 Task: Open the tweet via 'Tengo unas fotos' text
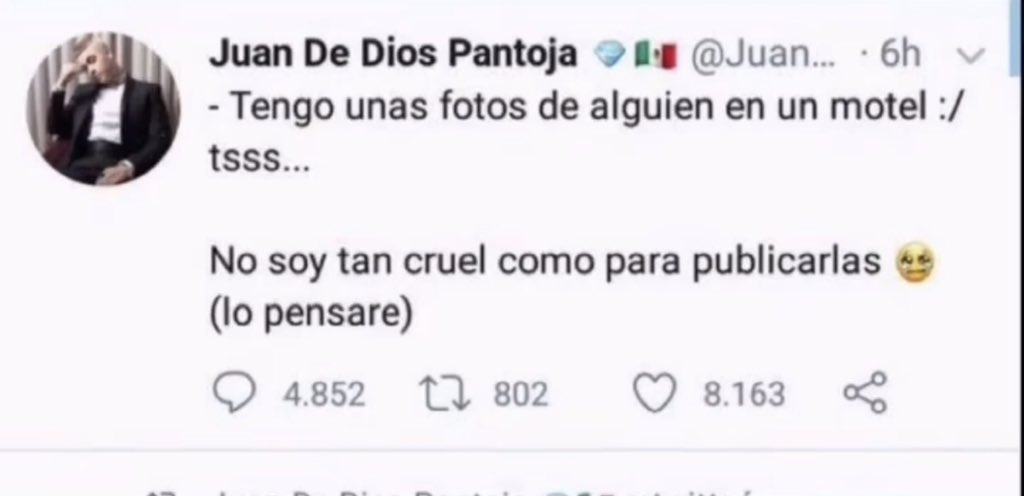(x=587, y=109)
